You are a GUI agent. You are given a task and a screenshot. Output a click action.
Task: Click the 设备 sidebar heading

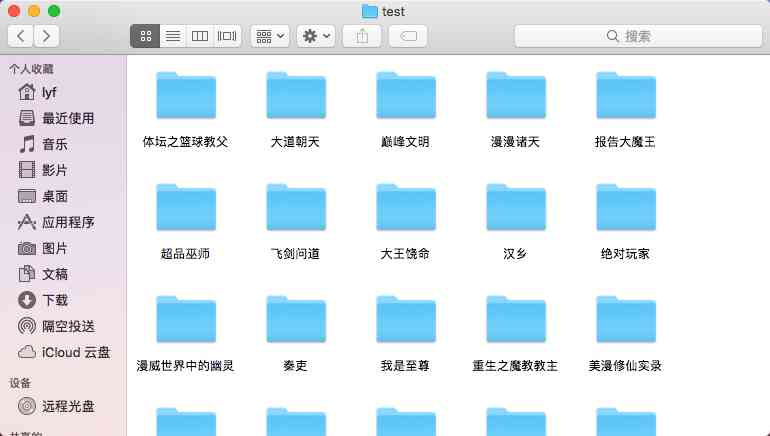point(20,383)
